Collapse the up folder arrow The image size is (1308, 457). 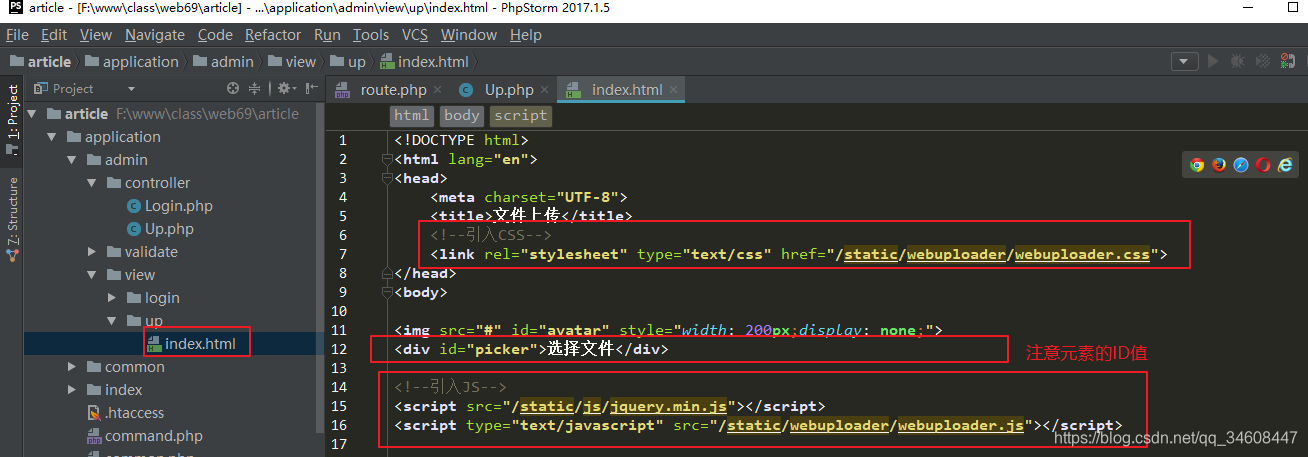click(x=111, y=321)
